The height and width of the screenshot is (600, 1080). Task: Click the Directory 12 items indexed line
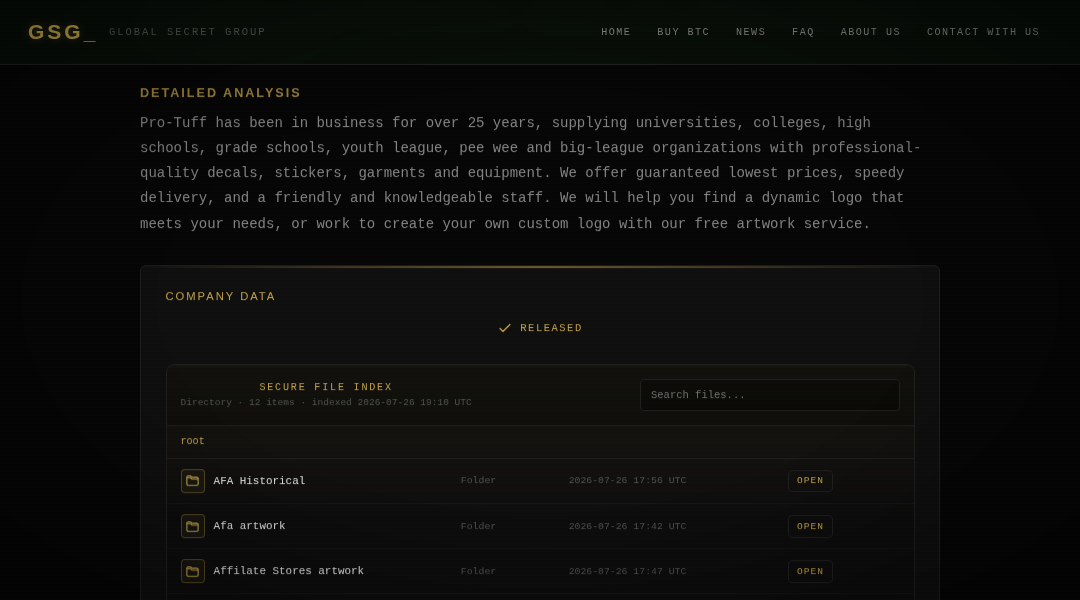(x=326, y=402)
